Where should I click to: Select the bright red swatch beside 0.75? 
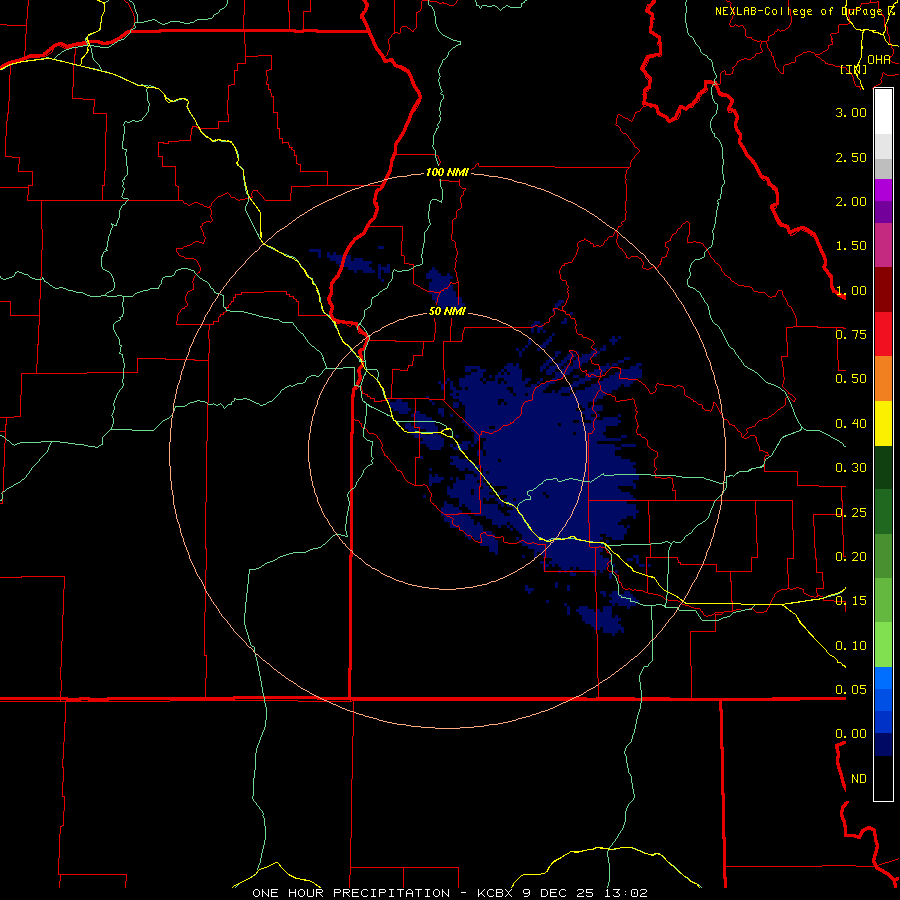tap(883, 334)
